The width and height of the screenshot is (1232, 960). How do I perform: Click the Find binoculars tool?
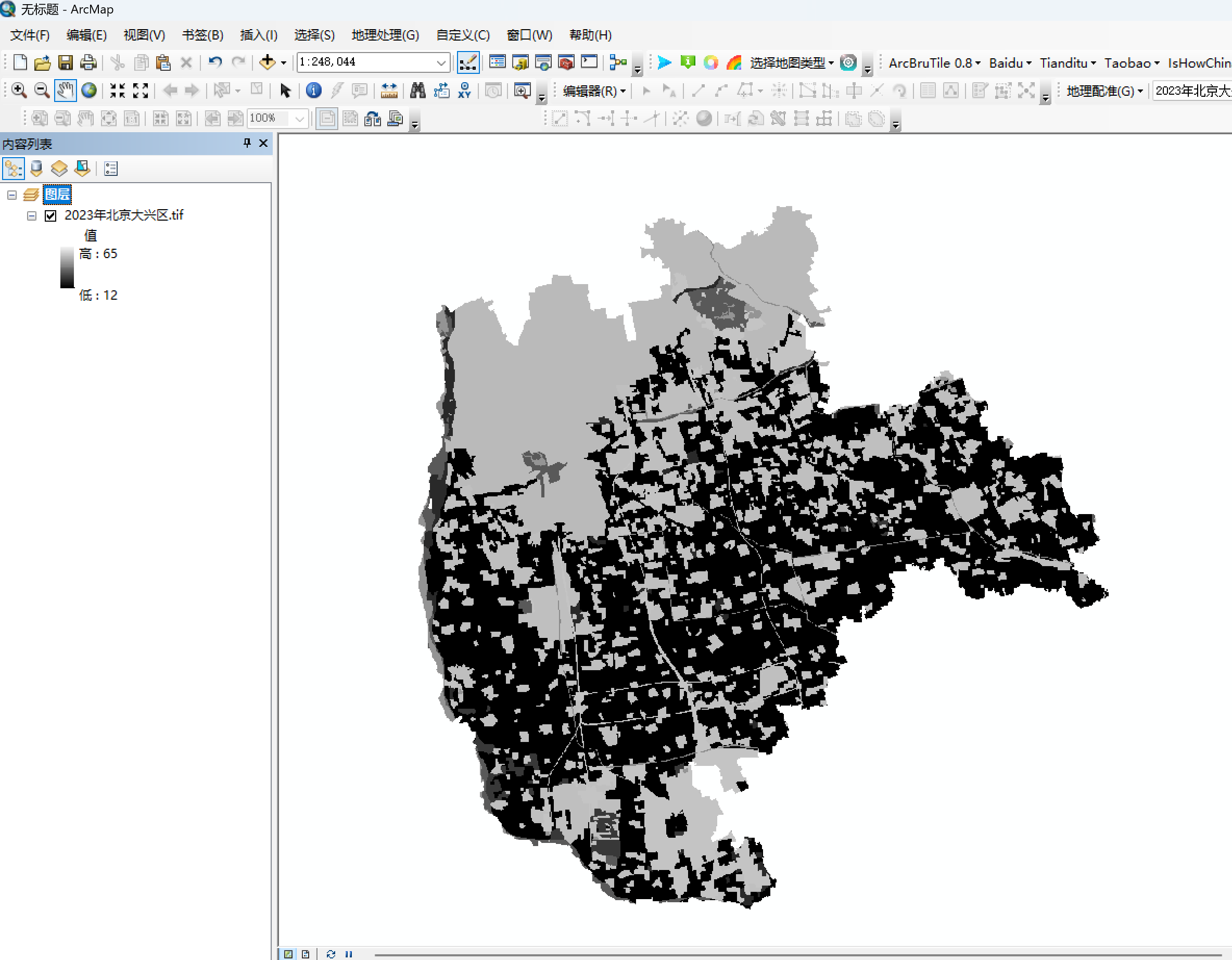(x=417, y=90)
